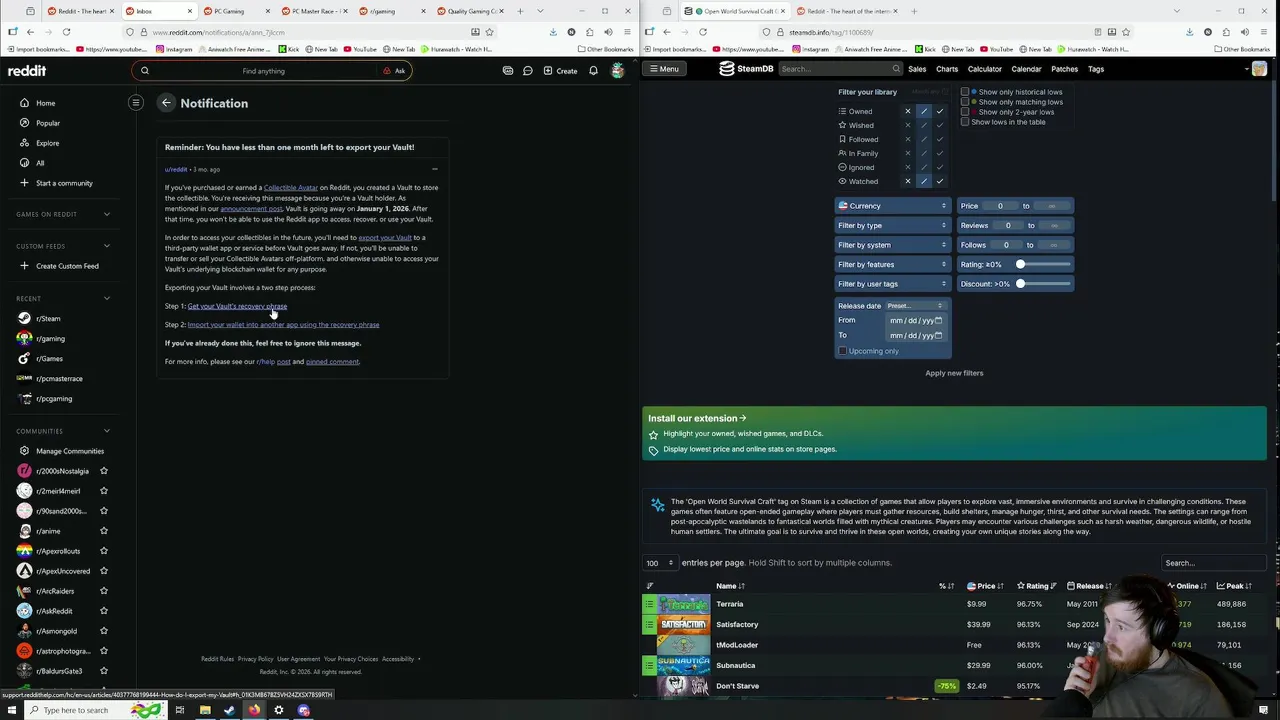Open SteamDB Menu button
Image resolution: width=1280 pixels, height=720 pixels.
tap(663, 69)
